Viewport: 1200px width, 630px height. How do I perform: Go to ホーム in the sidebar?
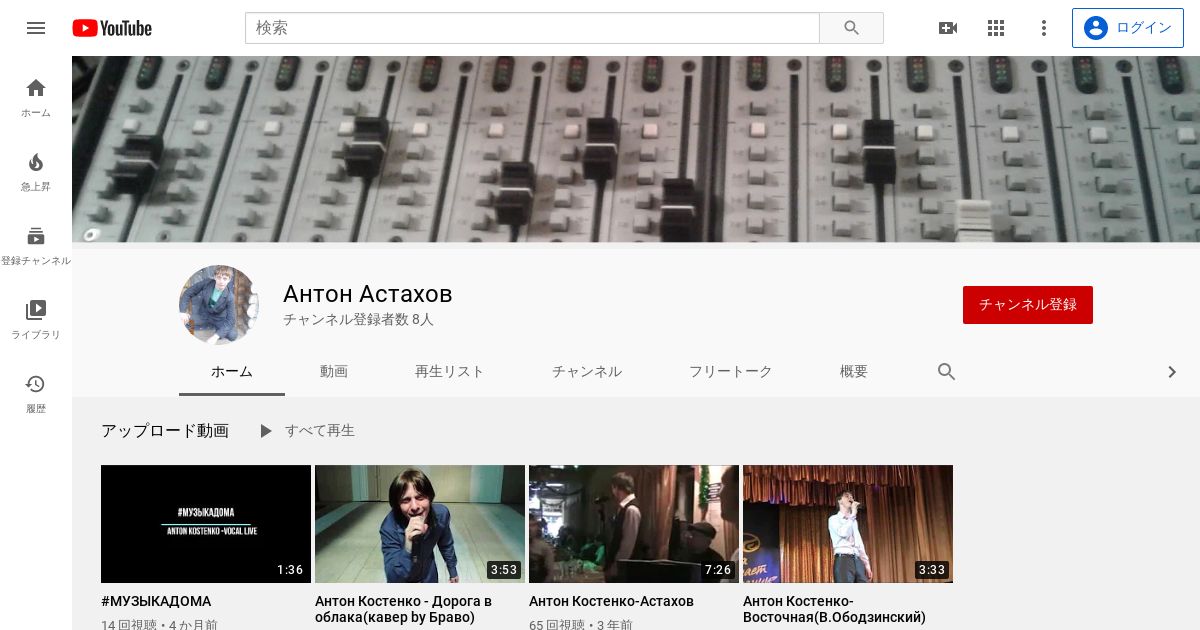(x=36, y=98)
